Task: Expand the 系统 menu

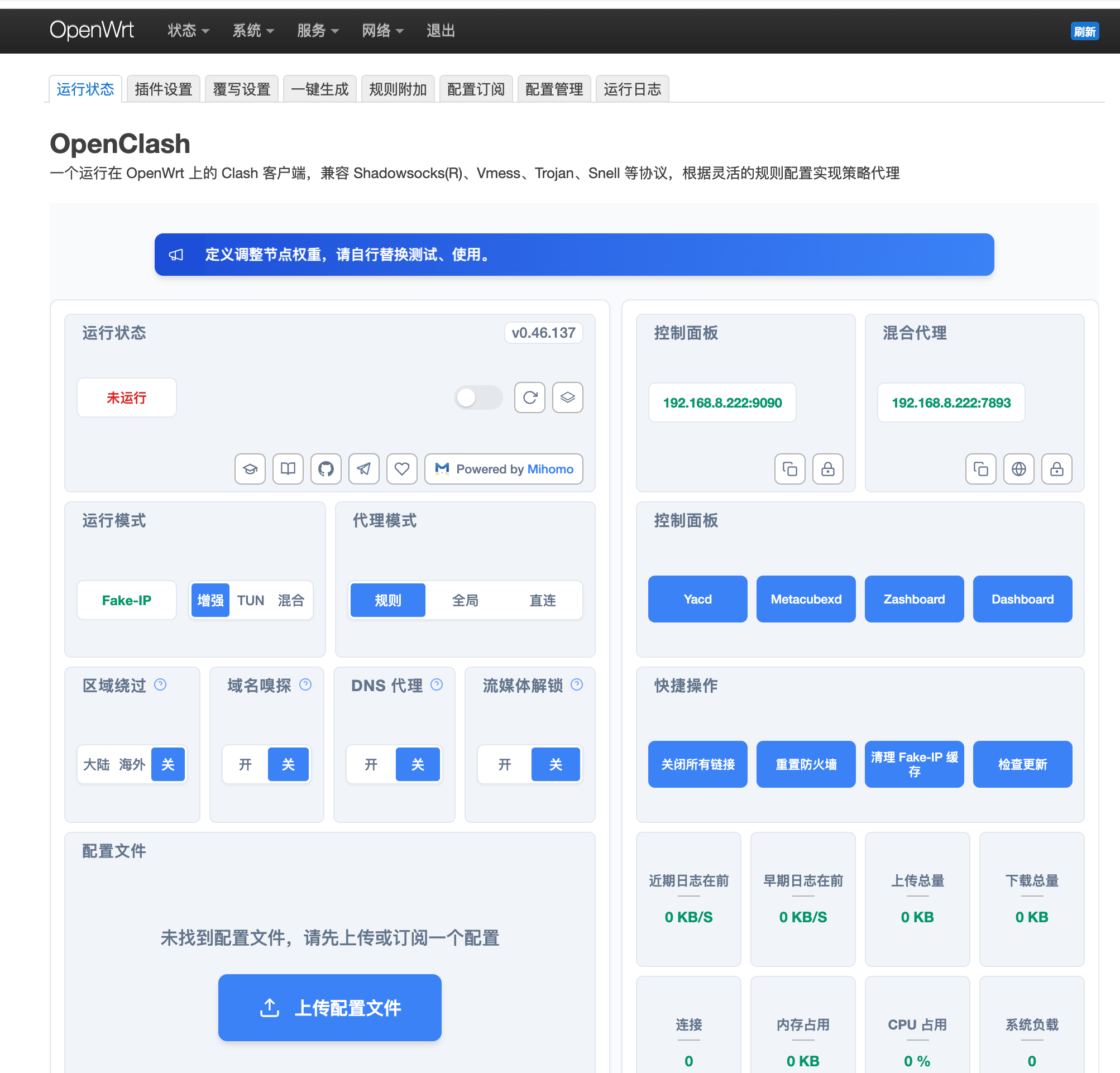Action: click(x=253, y=30)
